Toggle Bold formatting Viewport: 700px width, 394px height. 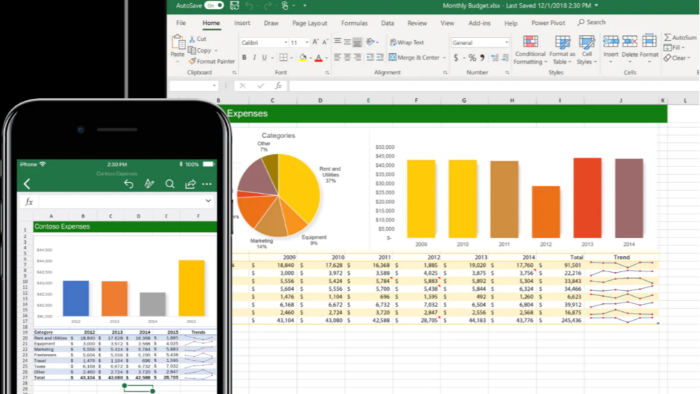(244, 58)
